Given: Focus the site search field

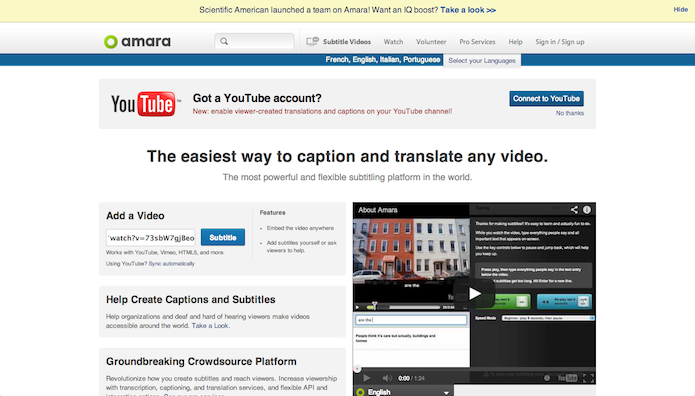Looking at the screenshot, I should coord(254,41).
